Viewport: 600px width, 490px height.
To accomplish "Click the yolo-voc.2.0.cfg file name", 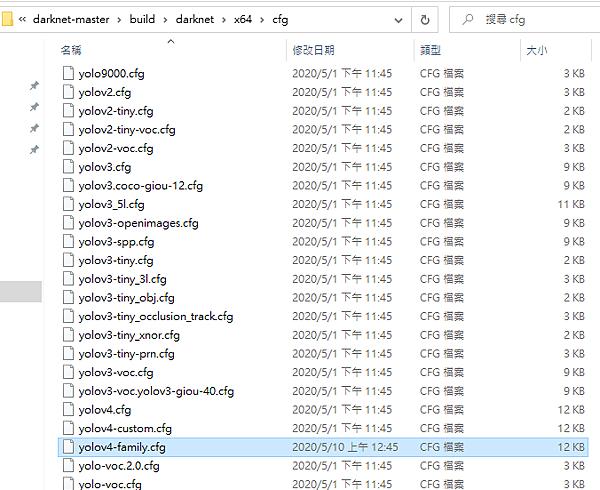I will [119, 466].
